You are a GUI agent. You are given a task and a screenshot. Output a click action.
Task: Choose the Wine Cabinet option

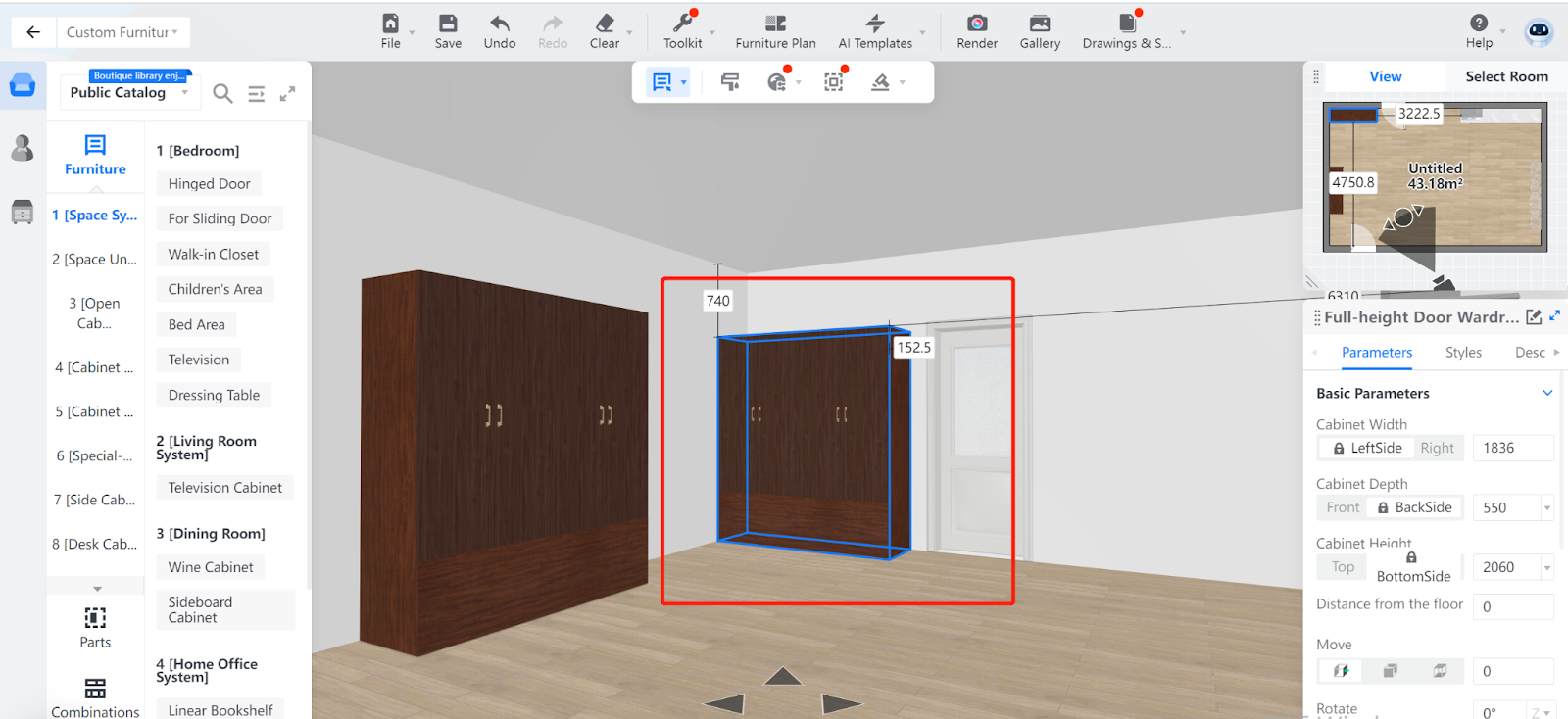[x=211, y=567]
